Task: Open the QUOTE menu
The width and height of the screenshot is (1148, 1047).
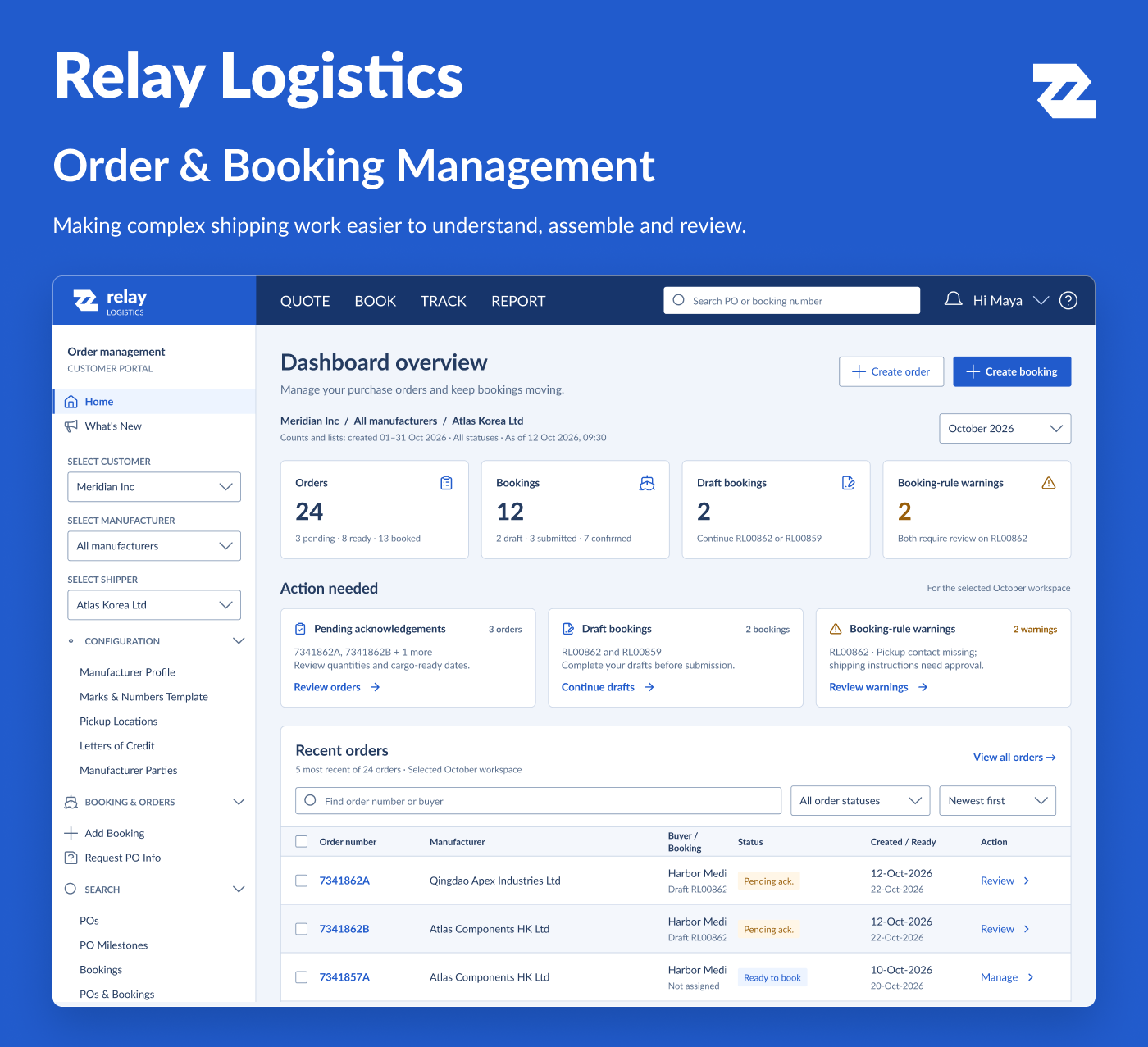Action: (305, 301)
